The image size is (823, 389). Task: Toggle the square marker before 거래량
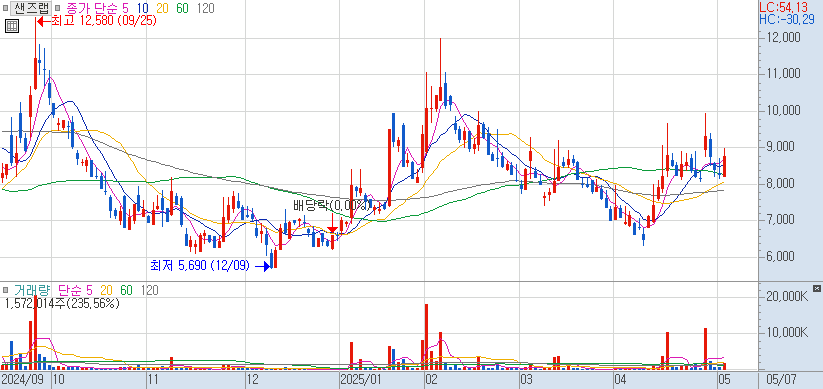coord(5,290)
